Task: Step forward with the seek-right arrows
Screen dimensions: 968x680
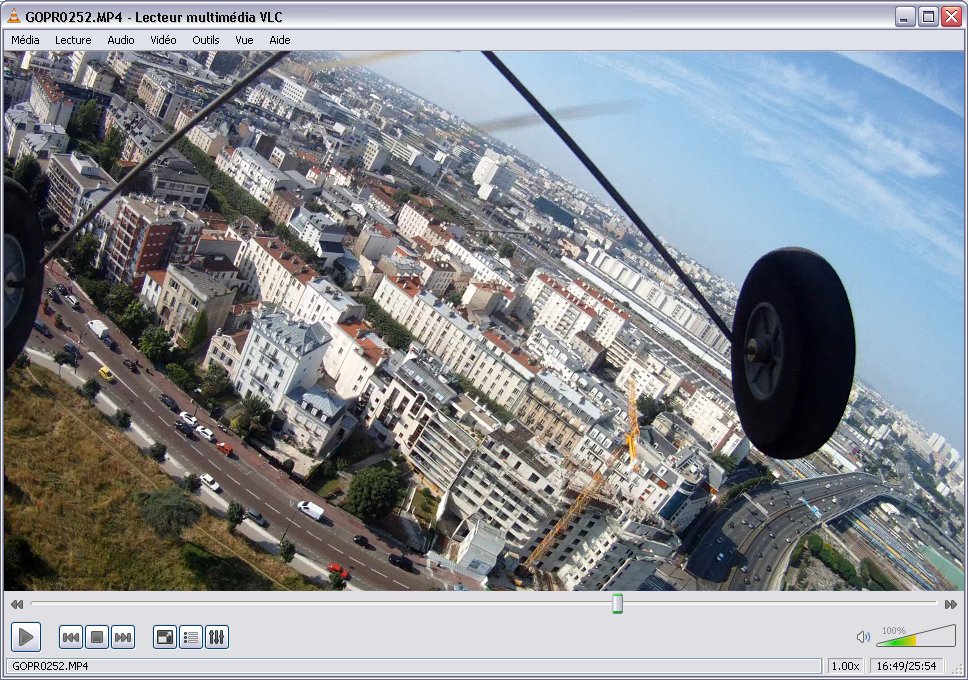Action: click(951, 604)
